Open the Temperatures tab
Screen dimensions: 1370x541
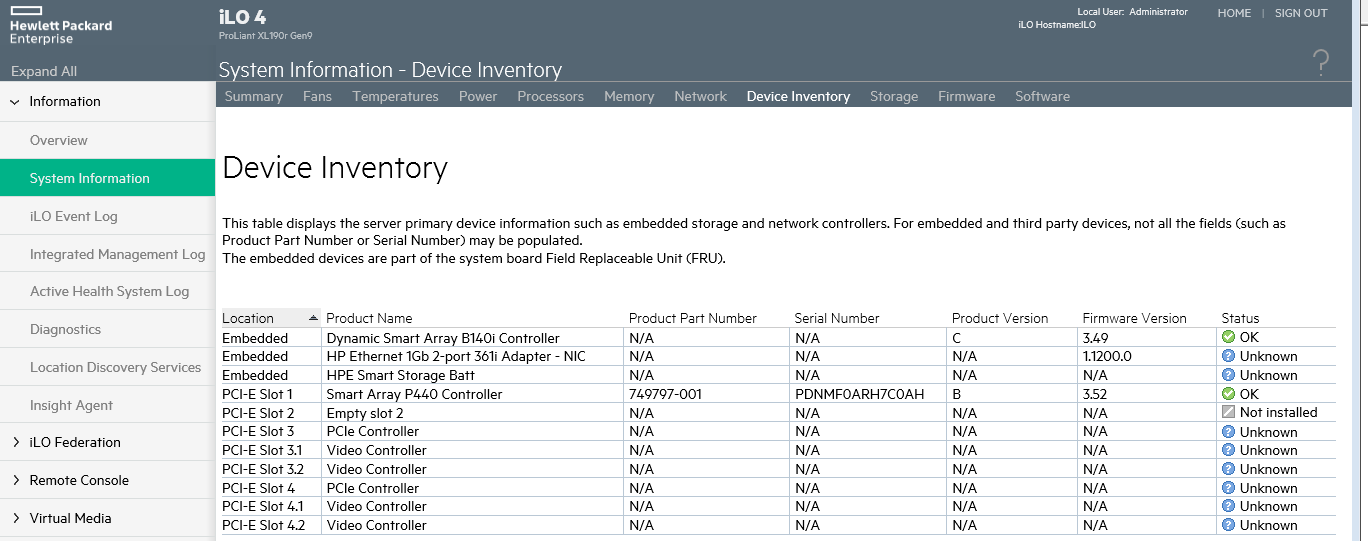395,96
